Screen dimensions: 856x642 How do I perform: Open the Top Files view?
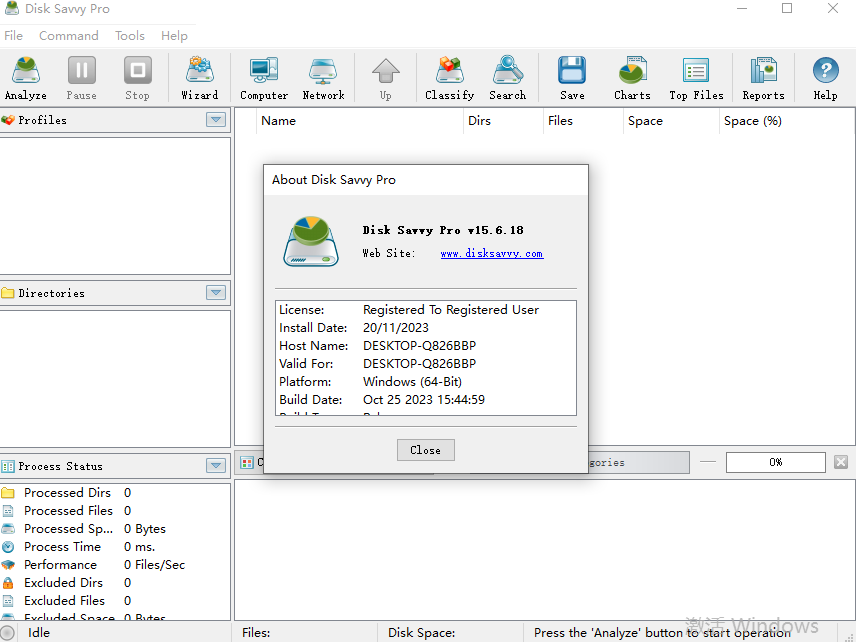[695, 78]
